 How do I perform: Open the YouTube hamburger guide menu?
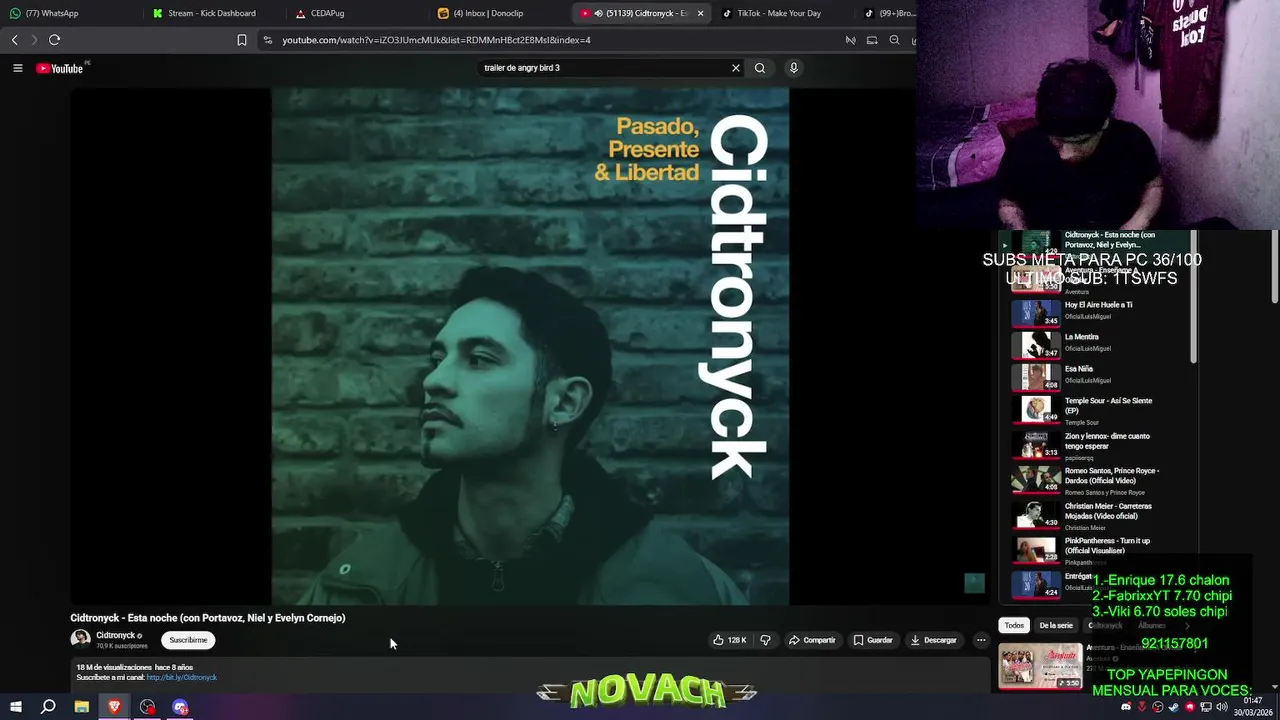click(17, 68)
